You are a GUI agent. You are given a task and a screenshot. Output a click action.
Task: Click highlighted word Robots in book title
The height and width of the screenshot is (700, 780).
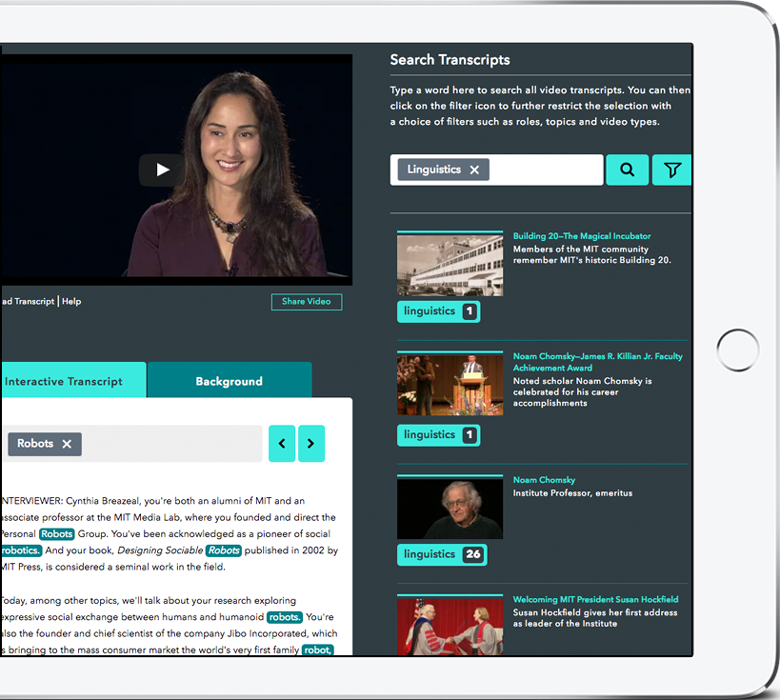[x=224, y=551]
